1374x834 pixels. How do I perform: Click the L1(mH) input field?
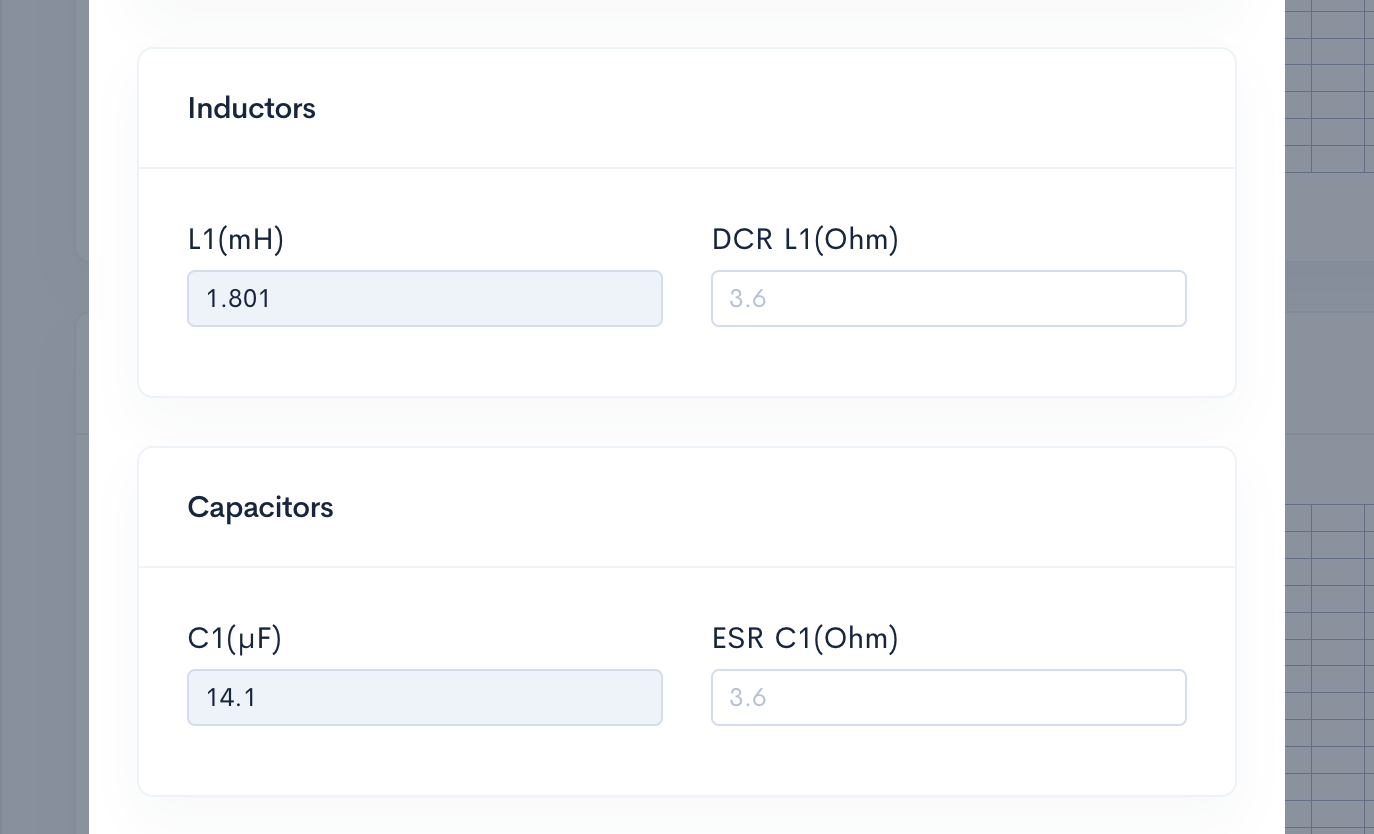[x=424, y=298]
